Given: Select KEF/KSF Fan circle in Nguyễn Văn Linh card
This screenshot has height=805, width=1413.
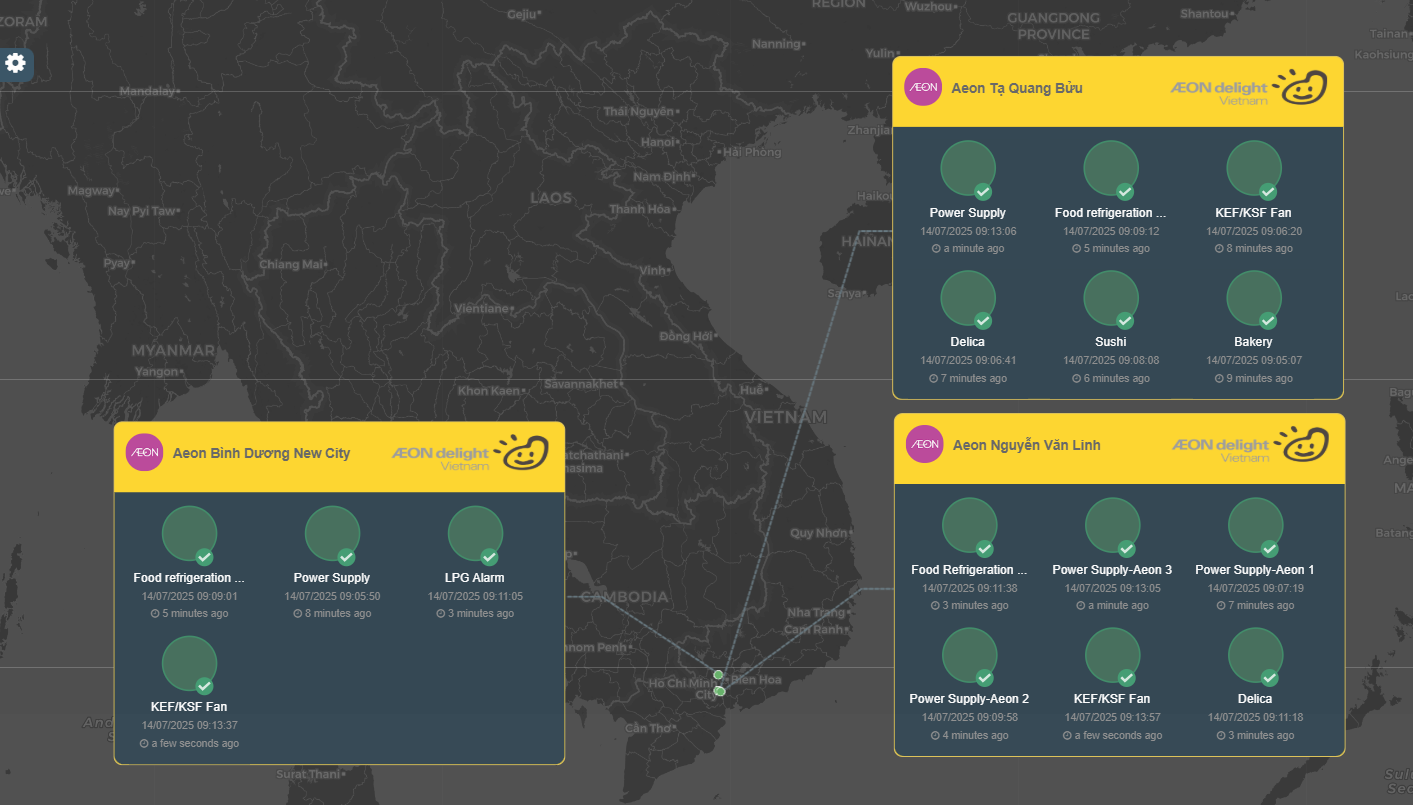Looking at the screenshot, I should pos(1113,654).
